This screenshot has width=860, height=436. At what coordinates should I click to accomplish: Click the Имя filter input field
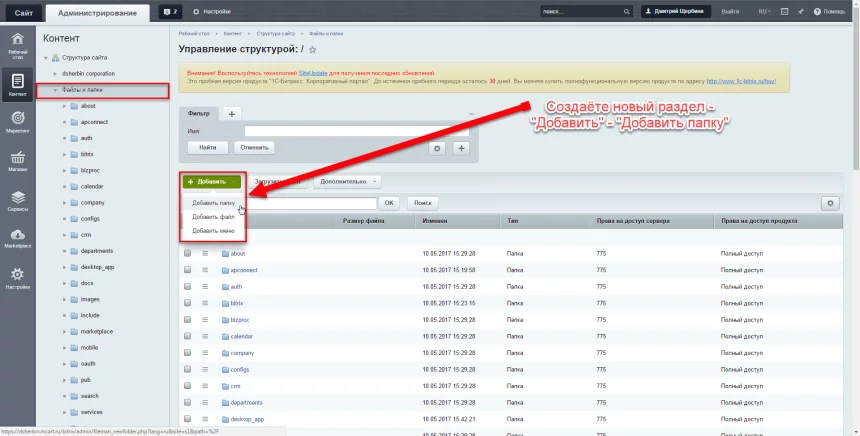(357, 130)
